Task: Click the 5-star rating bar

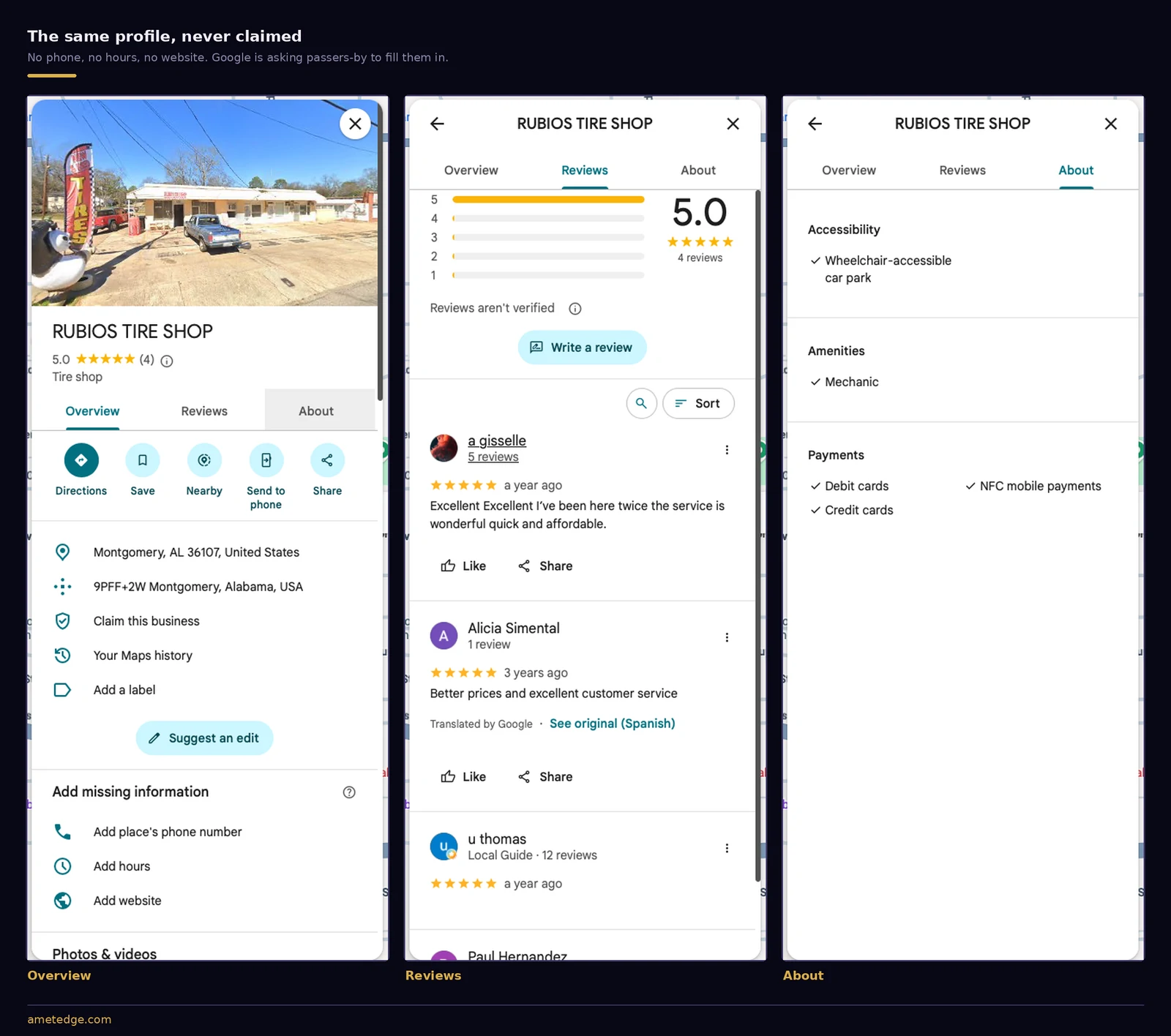Action: [x=548, y=200]
